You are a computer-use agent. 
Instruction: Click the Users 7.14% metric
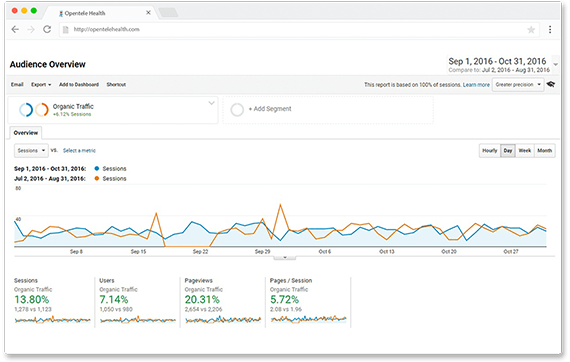click(x=114, y=299)
